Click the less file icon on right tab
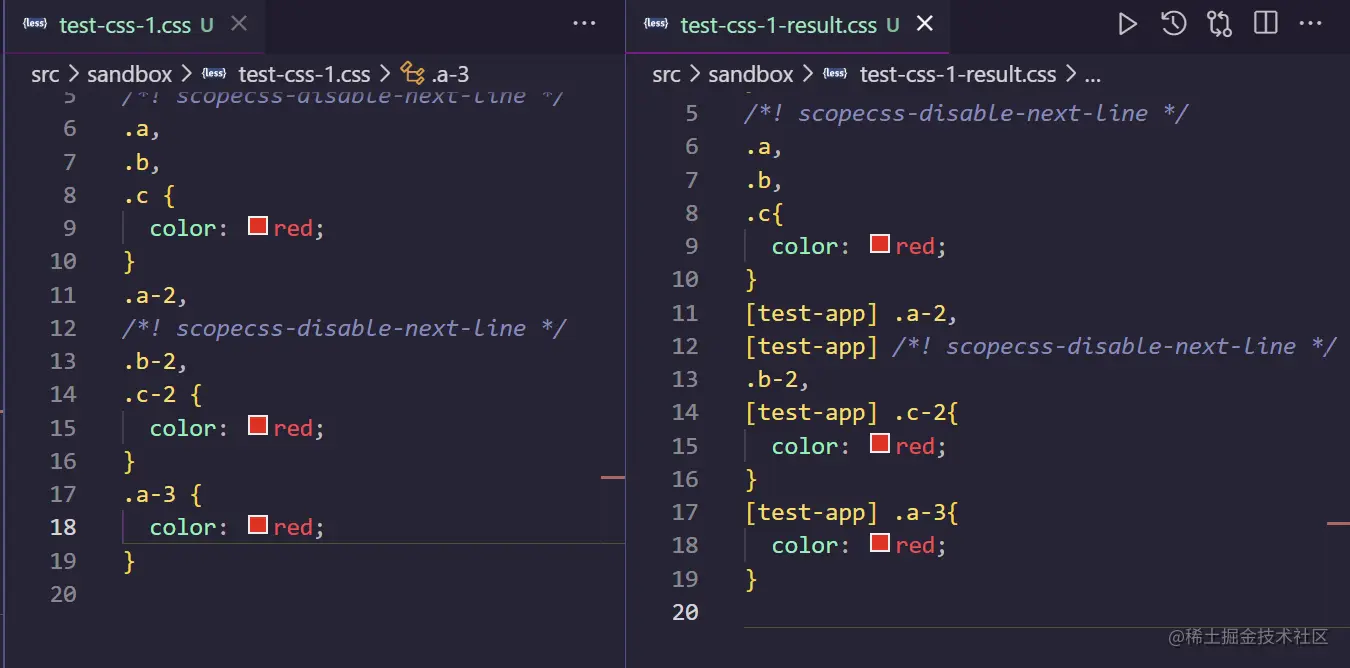The width and height of the screenshot is (1350, 668). 656,24
